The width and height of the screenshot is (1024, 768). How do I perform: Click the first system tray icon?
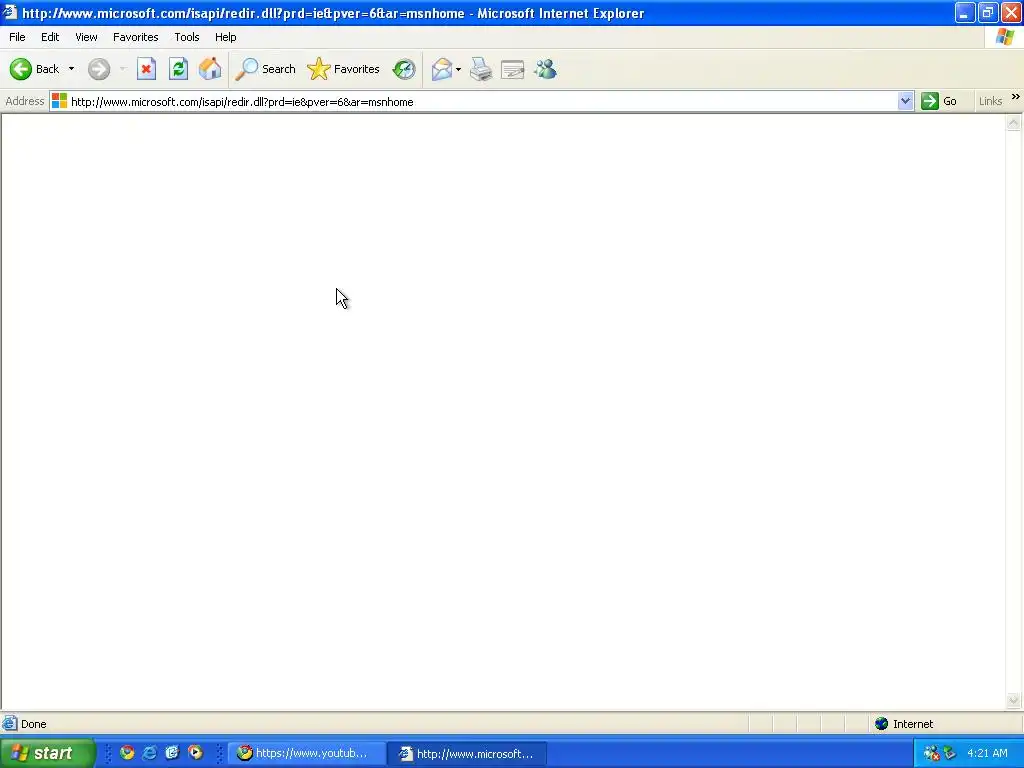tap(932, 753)
